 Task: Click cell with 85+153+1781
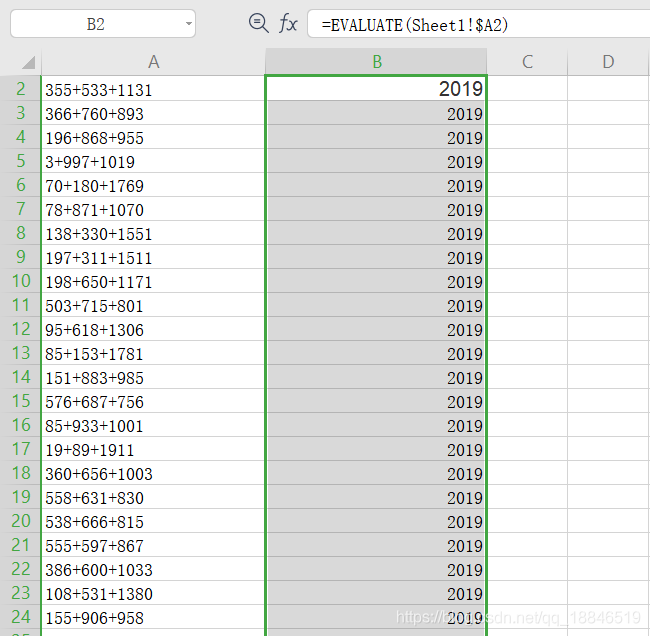[153, 353]
